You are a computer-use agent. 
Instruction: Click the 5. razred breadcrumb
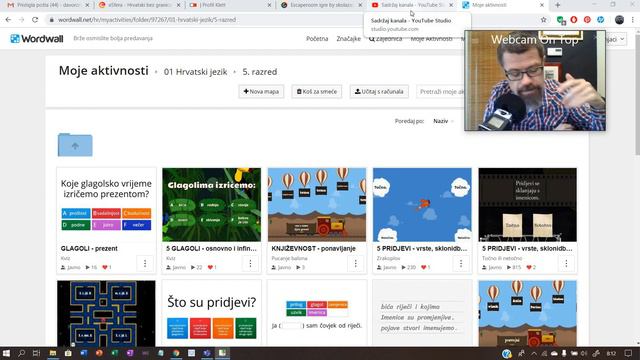(x=260, y=72)
